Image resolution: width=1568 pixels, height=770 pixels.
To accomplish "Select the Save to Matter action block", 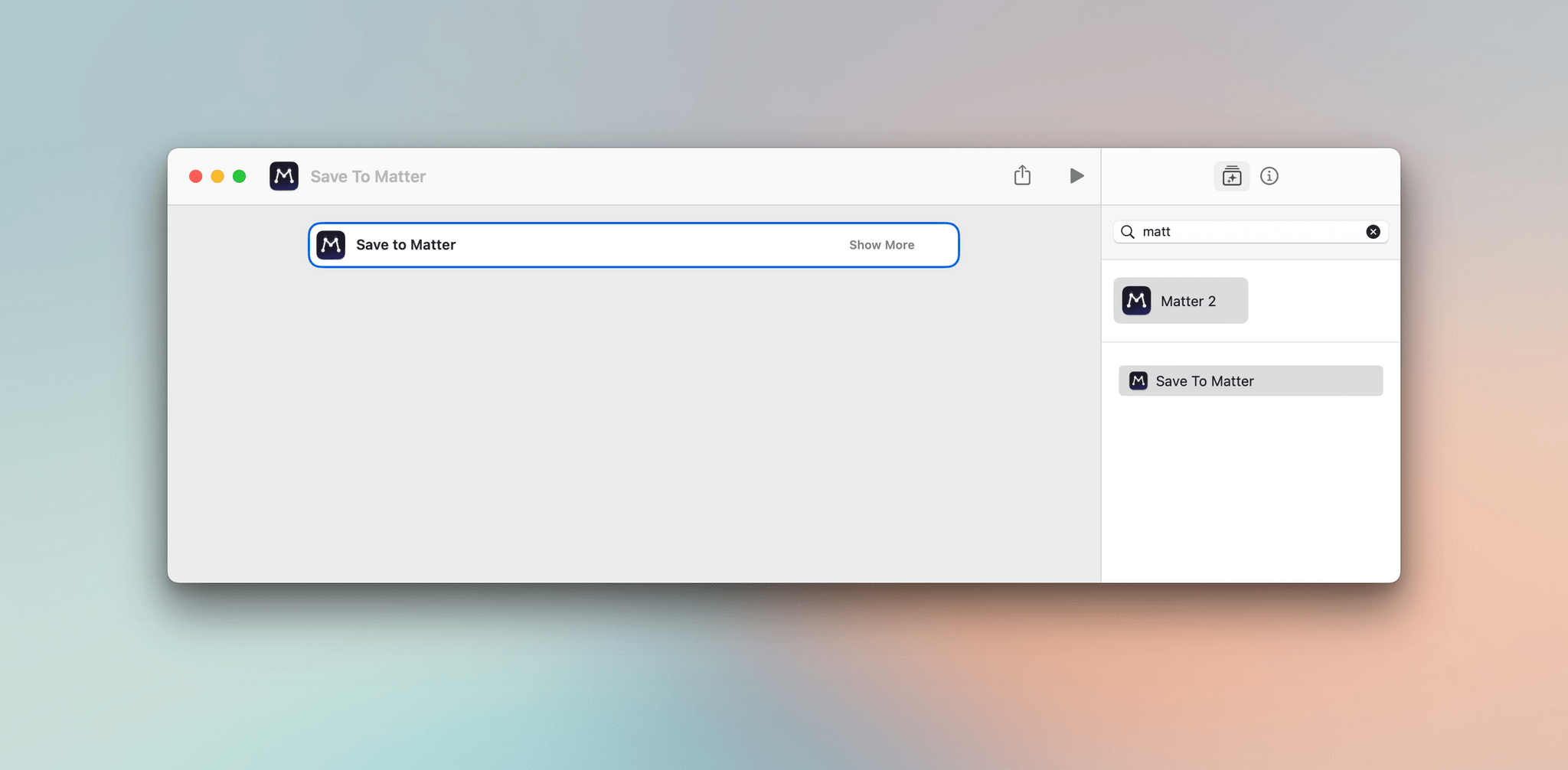I will pos(633,245).
